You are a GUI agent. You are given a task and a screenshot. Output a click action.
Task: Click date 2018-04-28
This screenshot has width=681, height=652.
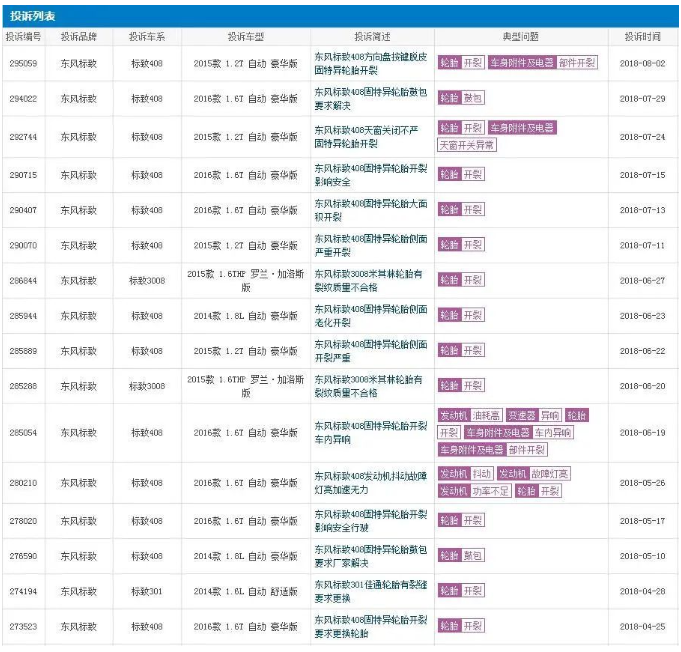[x=643, y=591]
